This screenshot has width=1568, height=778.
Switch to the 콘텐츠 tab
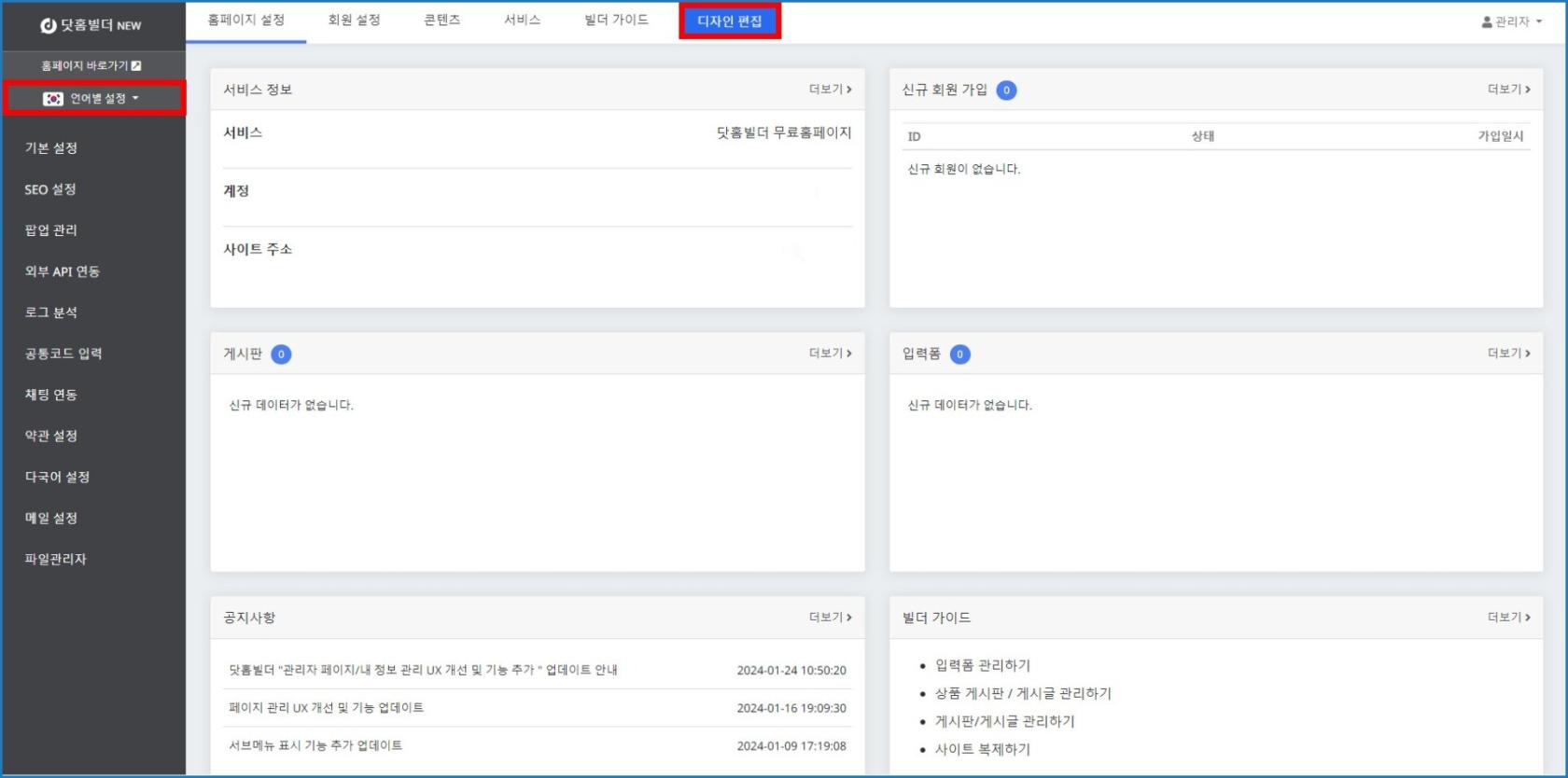click(x=441, y=21)
